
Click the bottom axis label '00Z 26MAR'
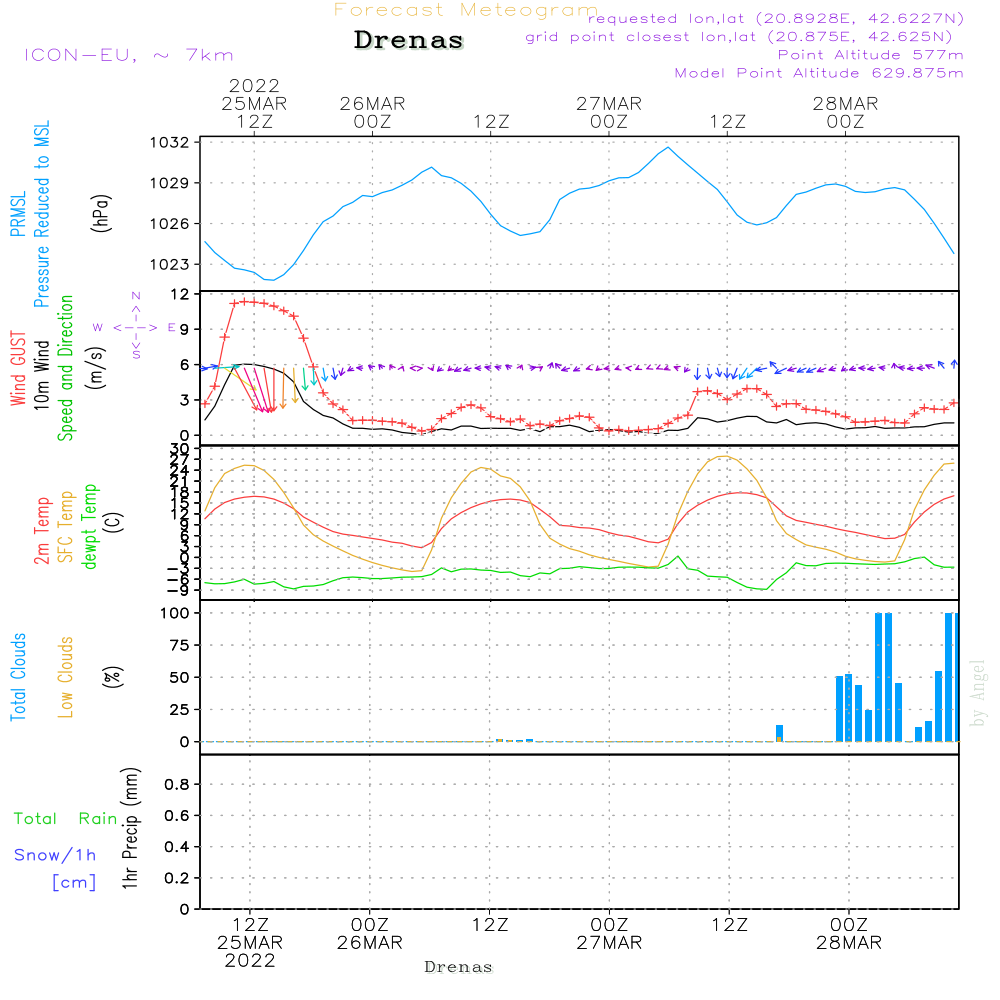370,934
